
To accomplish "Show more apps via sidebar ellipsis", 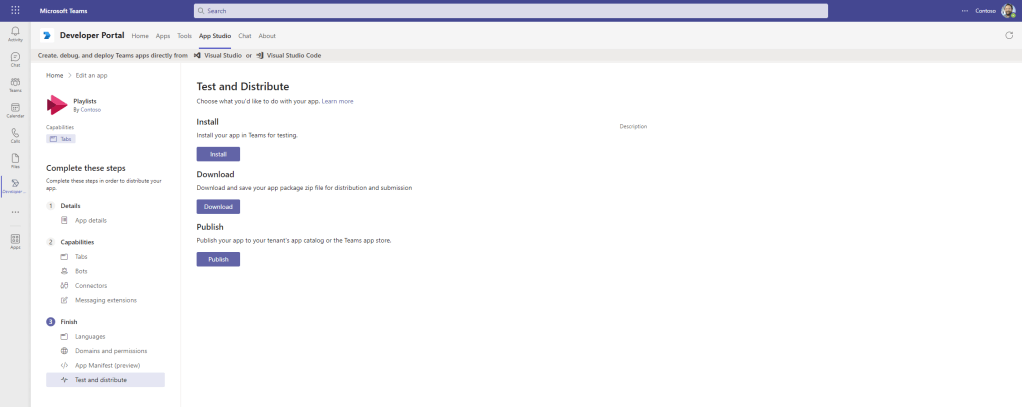I will 15,212.
